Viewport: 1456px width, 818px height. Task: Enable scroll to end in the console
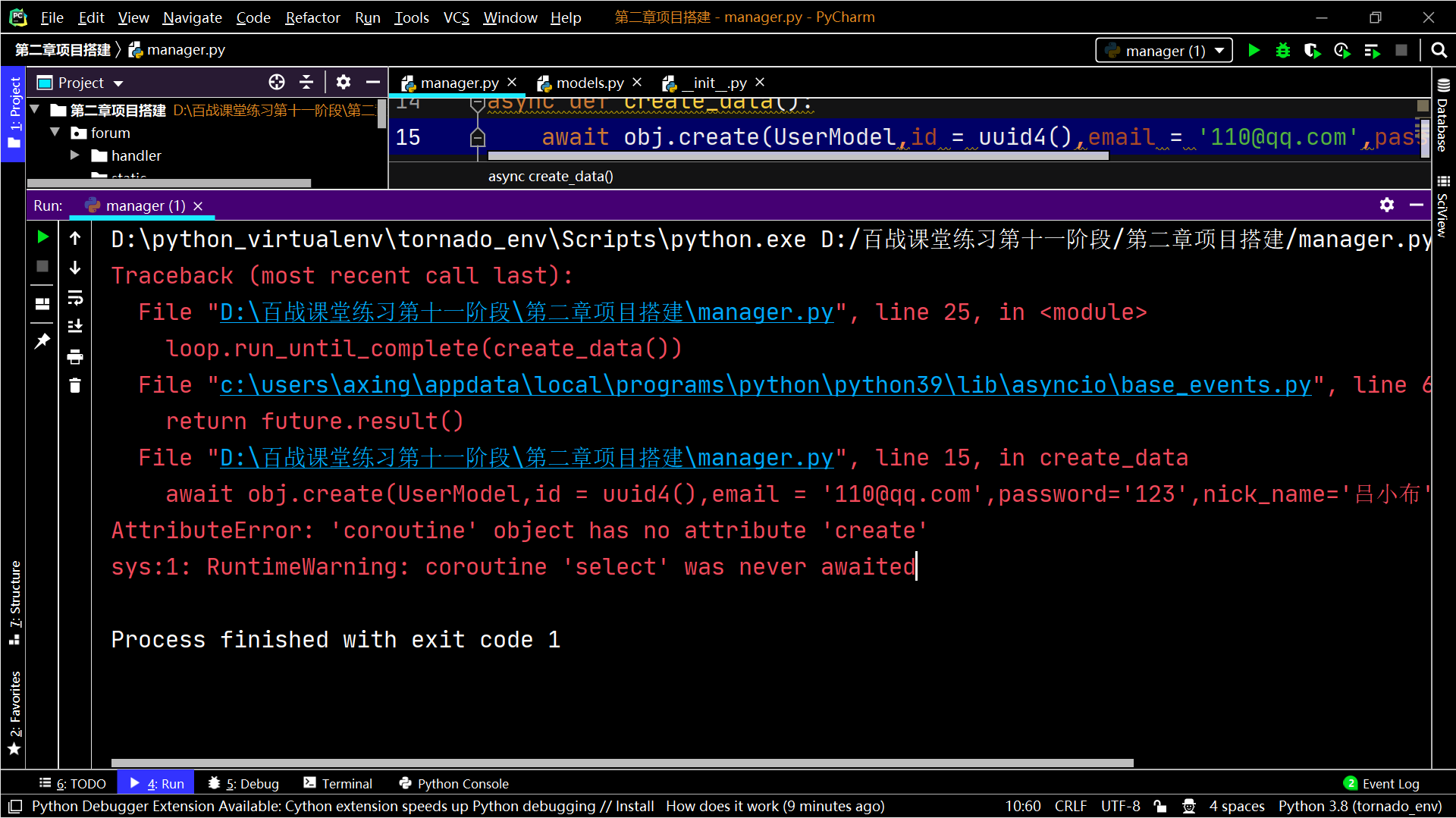point(75,327)
